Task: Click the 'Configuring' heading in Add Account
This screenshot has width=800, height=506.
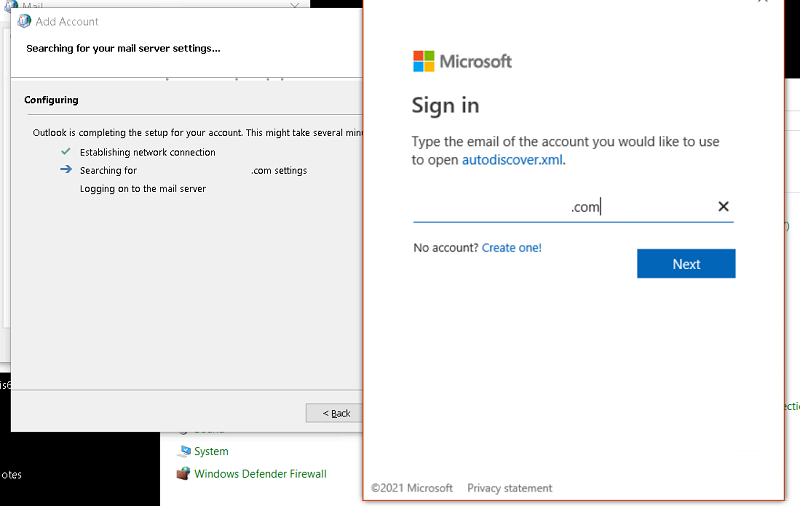Action: tap(51, 100)
